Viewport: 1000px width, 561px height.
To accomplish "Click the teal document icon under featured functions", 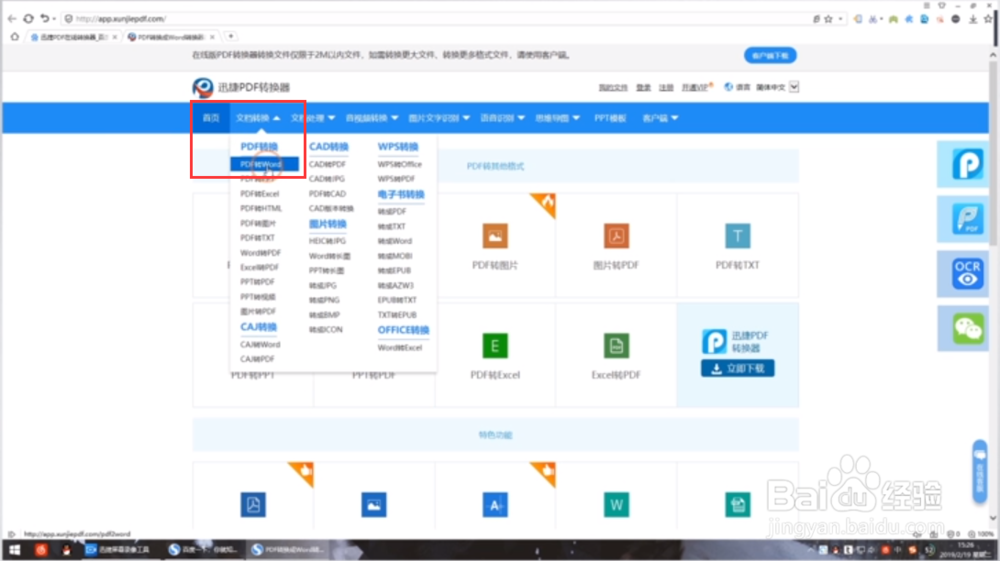I will point(737,505).
